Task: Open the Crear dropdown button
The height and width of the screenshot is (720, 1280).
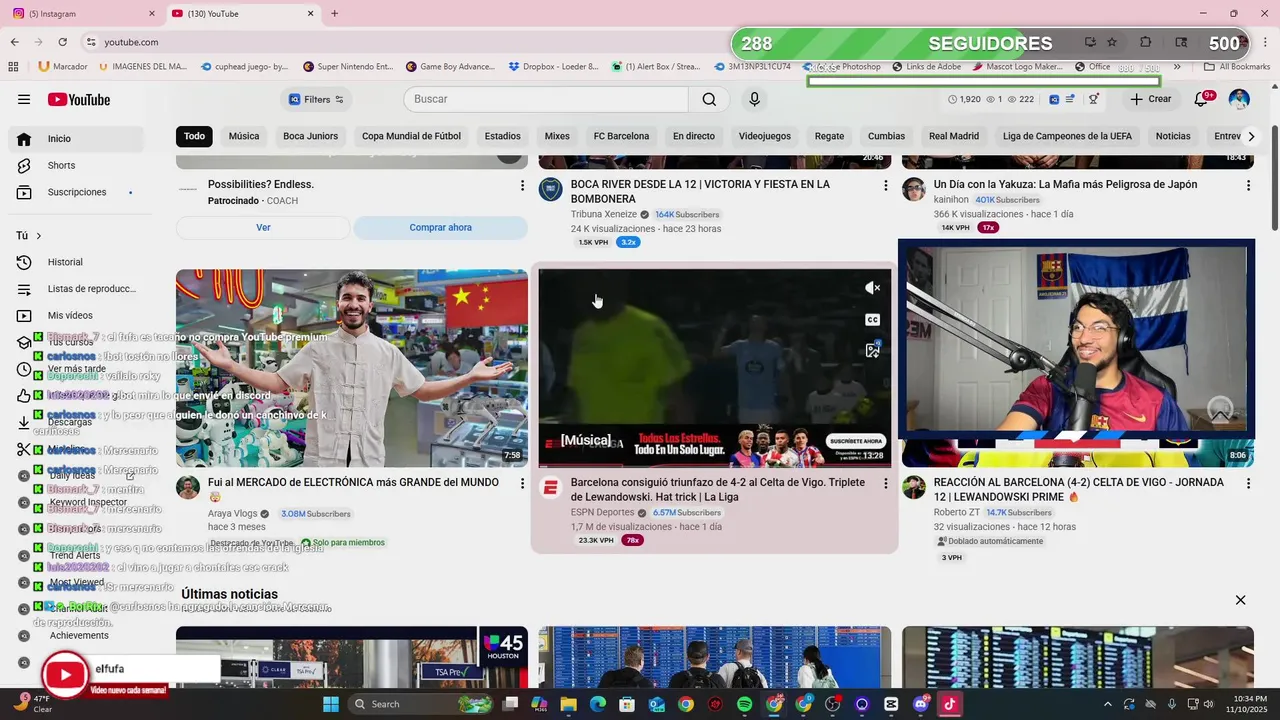Action: tap(1151, 99)
